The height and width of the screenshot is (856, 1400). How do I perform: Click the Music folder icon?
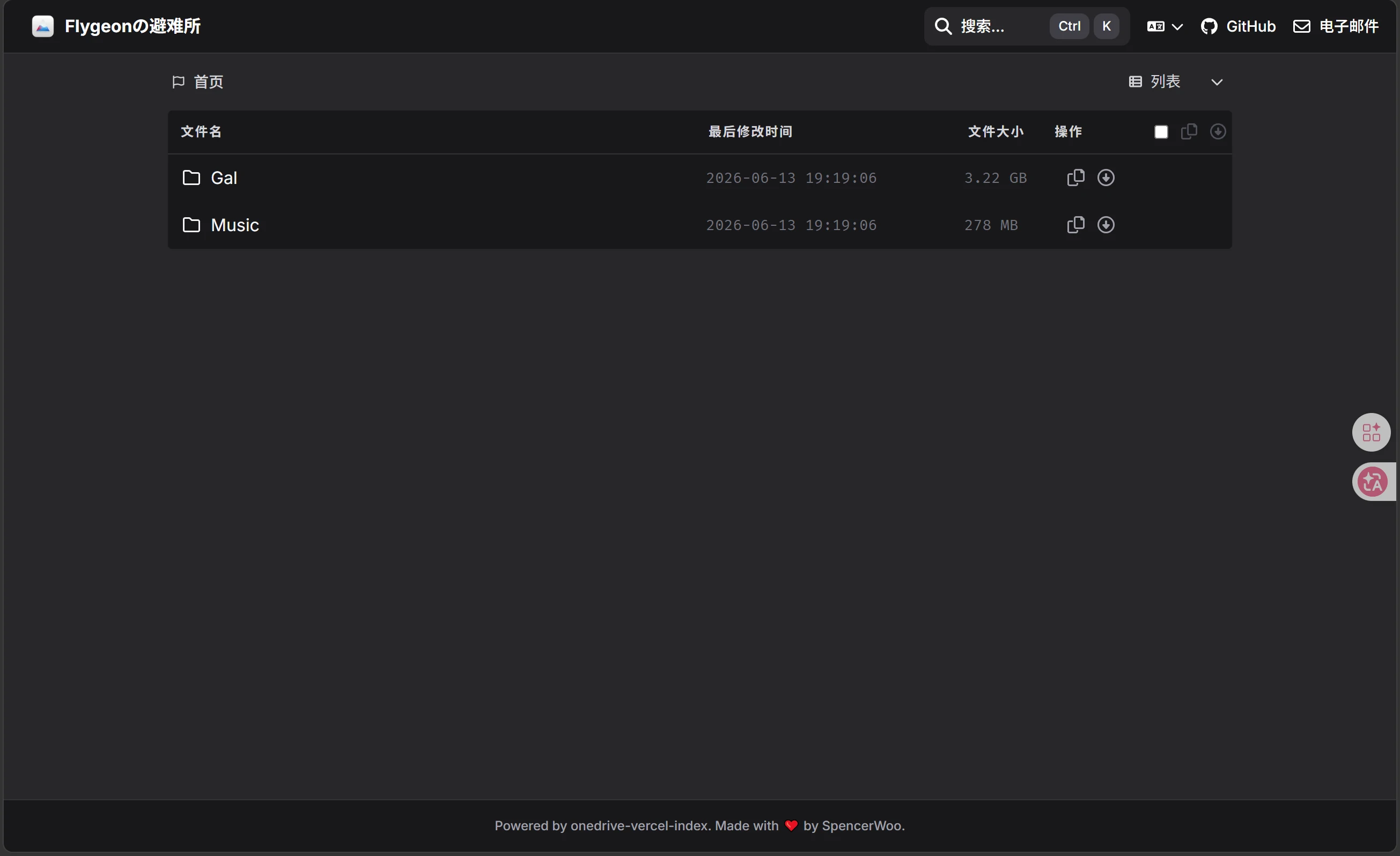pos(191,225)
